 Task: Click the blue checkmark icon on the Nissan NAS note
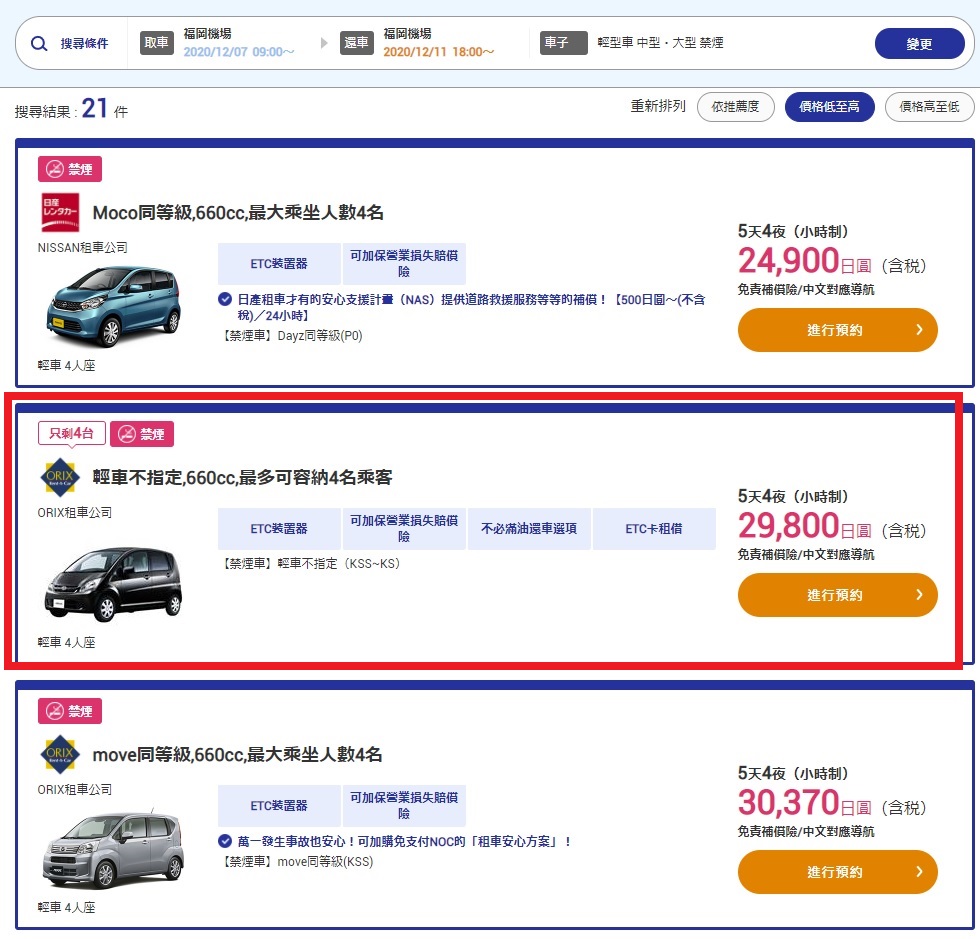pyautogui.click(x=225, y=299)
